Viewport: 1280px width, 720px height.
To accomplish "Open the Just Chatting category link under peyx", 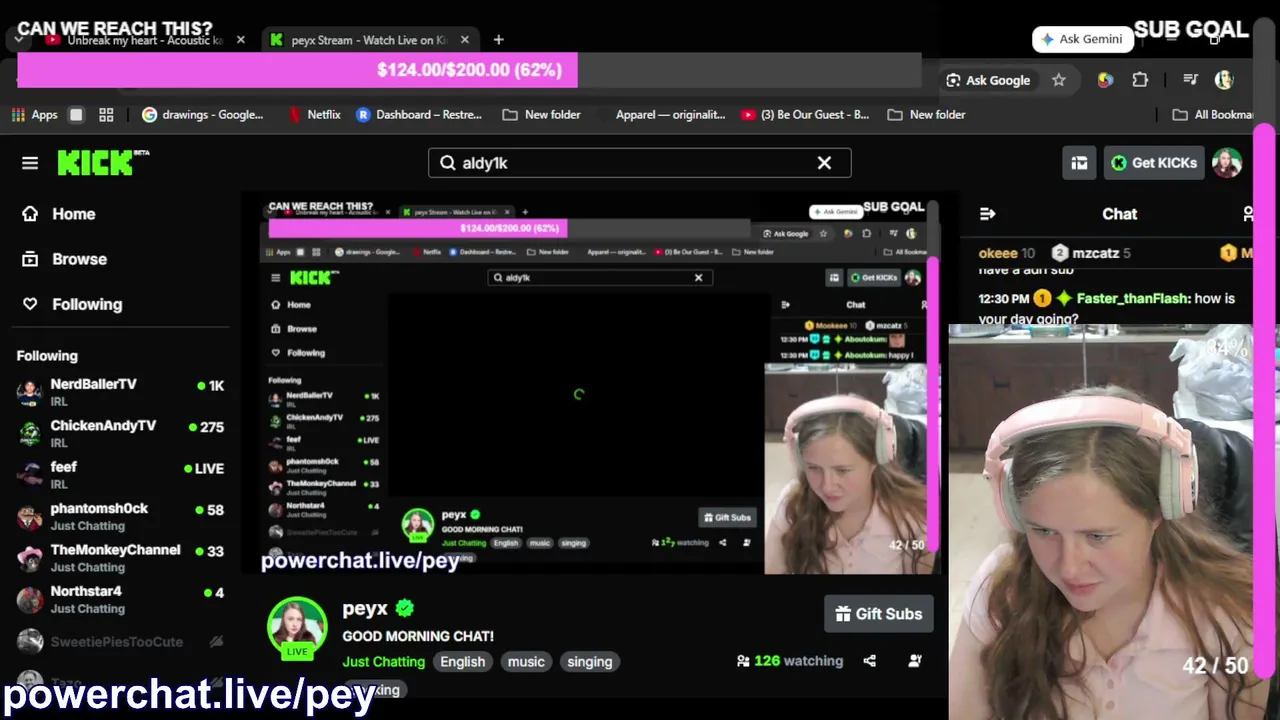I will pos(384,662).
